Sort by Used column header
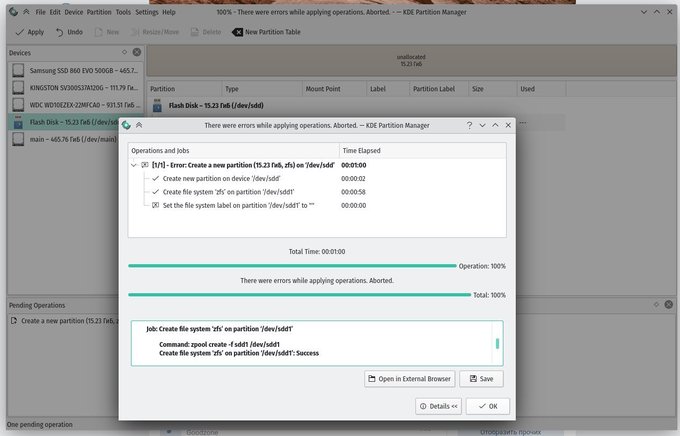The height and width of the screenshot is (436, 680). pos(541,89)
